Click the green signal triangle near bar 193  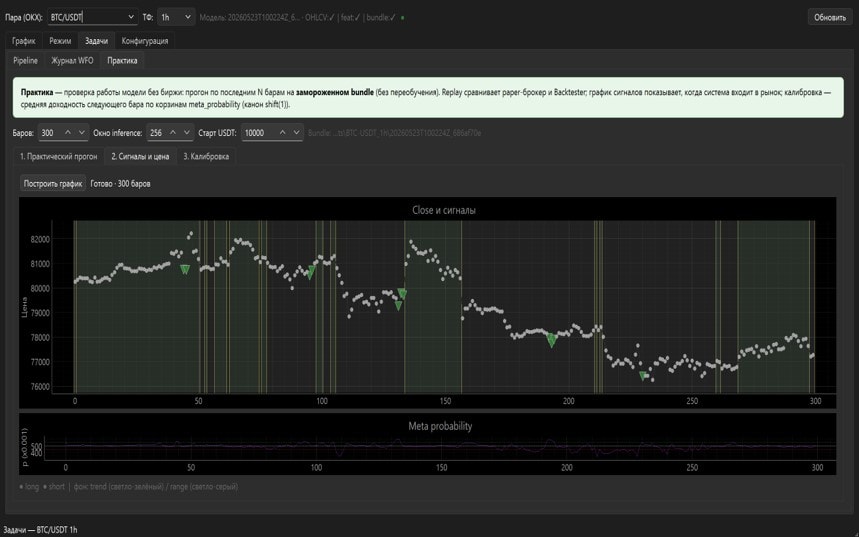tap(552, 340)
